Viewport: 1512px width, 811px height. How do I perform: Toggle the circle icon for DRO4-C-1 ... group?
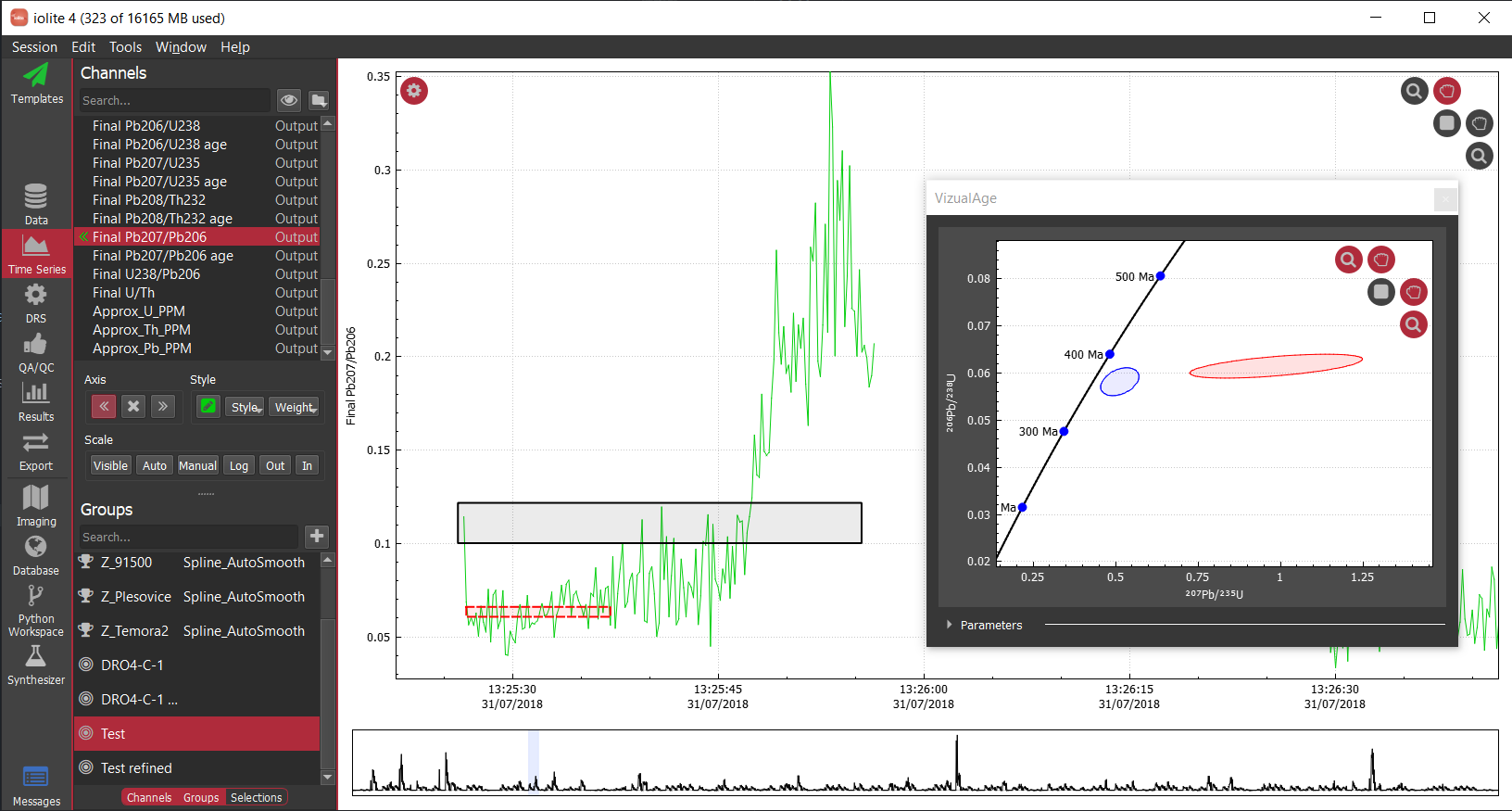point(86,699)
